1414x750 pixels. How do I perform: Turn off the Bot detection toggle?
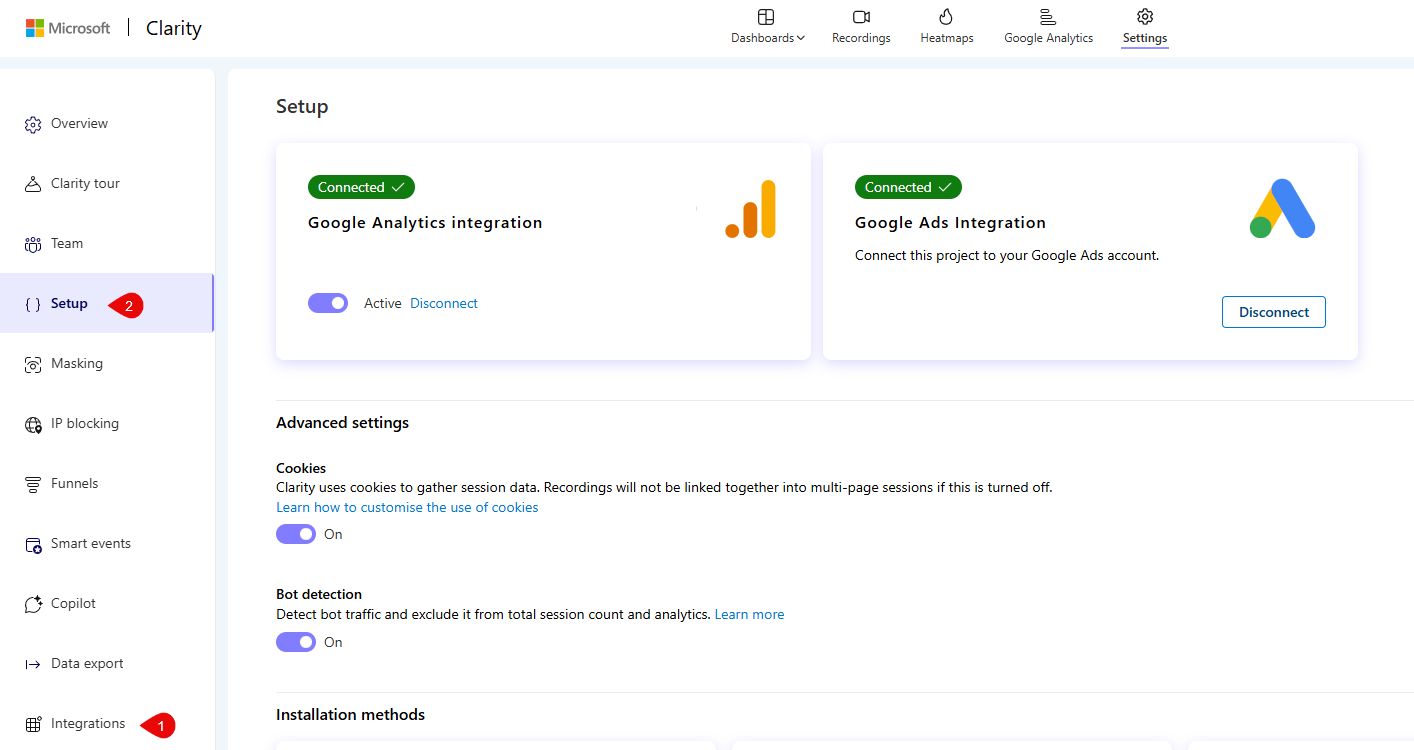click(296, 642)
